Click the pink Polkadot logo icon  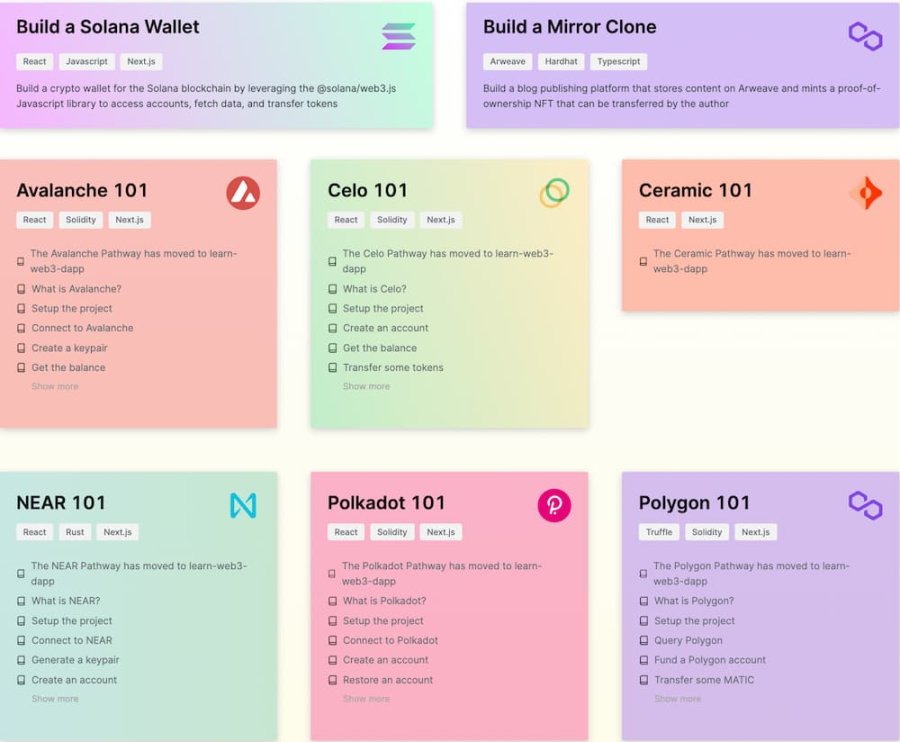[554, 505]
